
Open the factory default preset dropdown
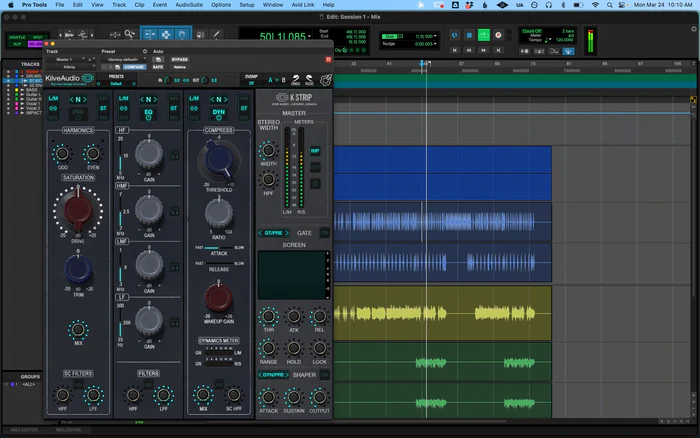pyautogui.click(x=124, y=59)
